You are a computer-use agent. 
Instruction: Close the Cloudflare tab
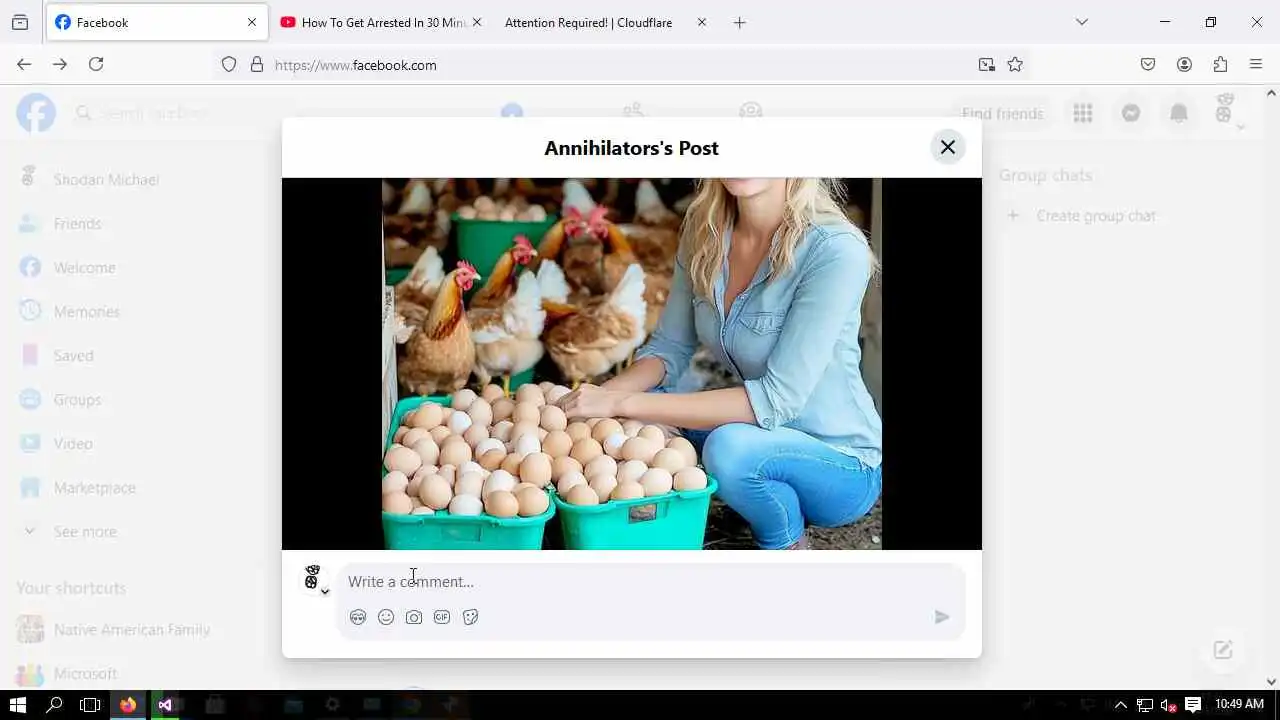(x=701, y=22)
